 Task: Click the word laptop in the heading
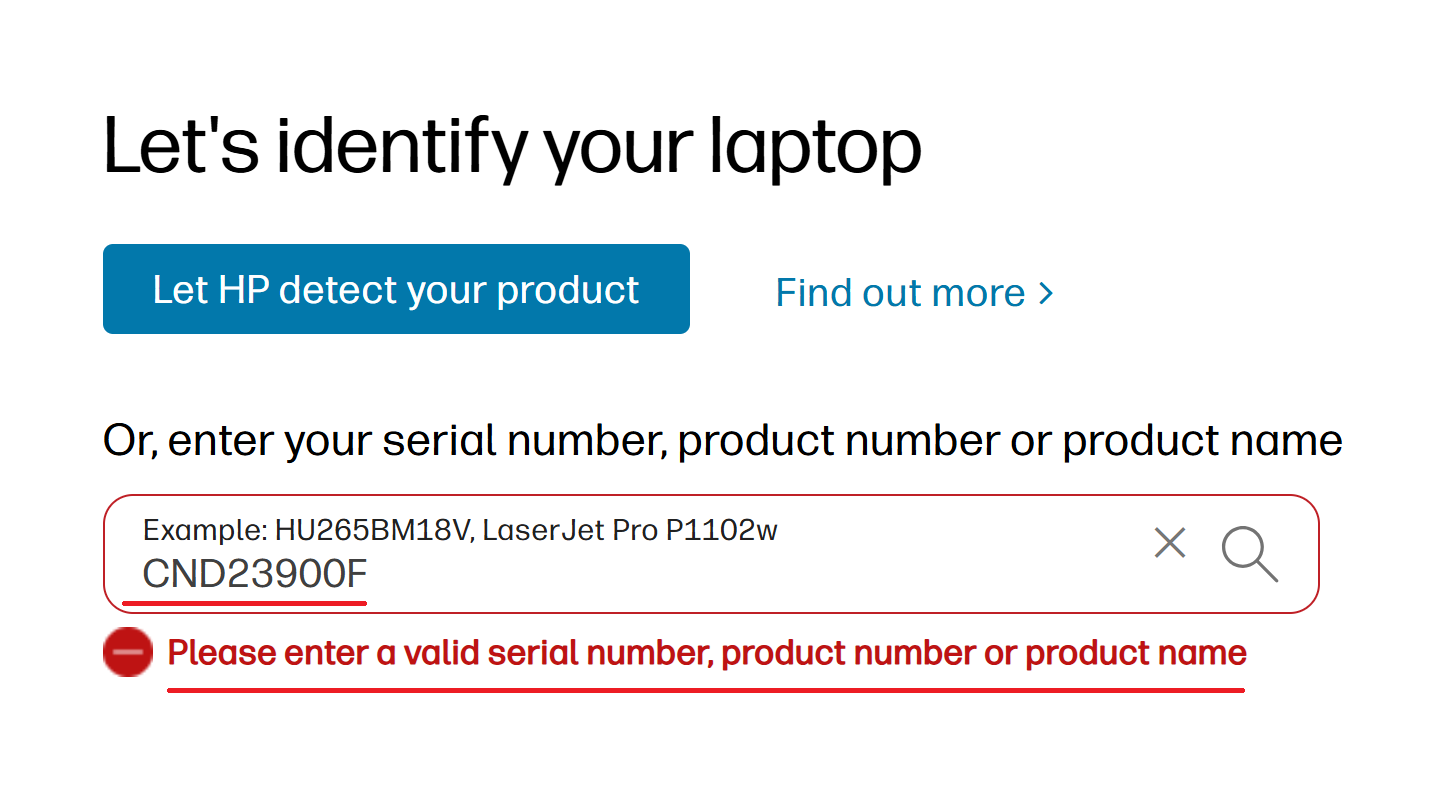[x=815, y=147]
